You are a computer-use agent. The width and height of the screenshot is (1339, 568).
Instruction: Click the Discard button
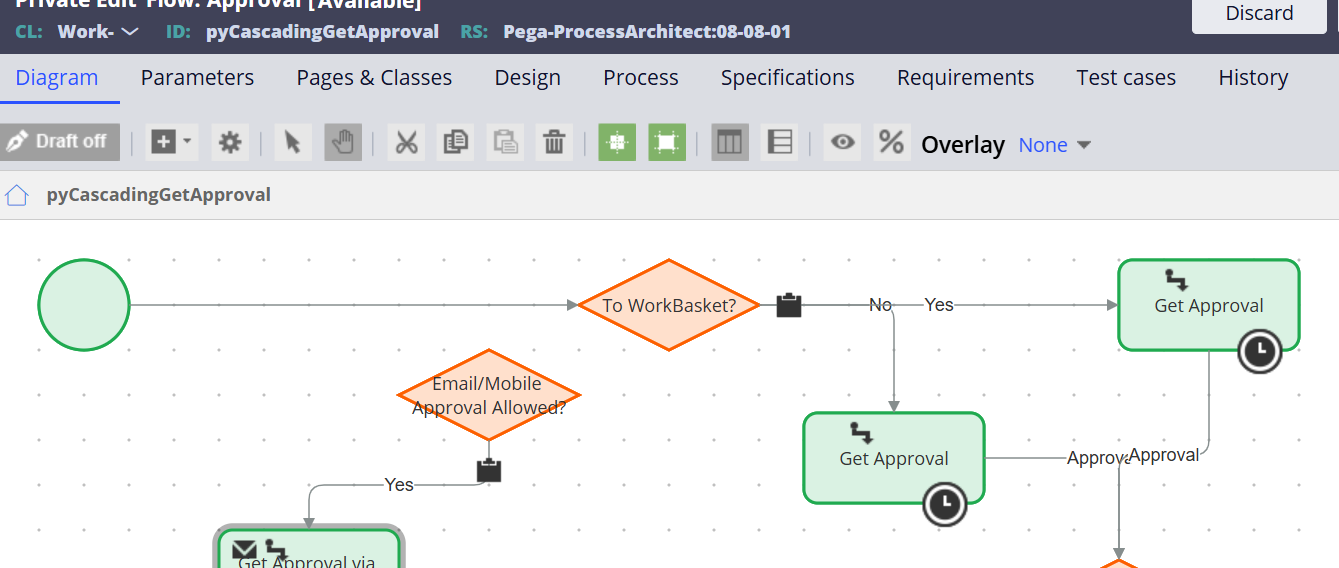(x=1260, y=14)
